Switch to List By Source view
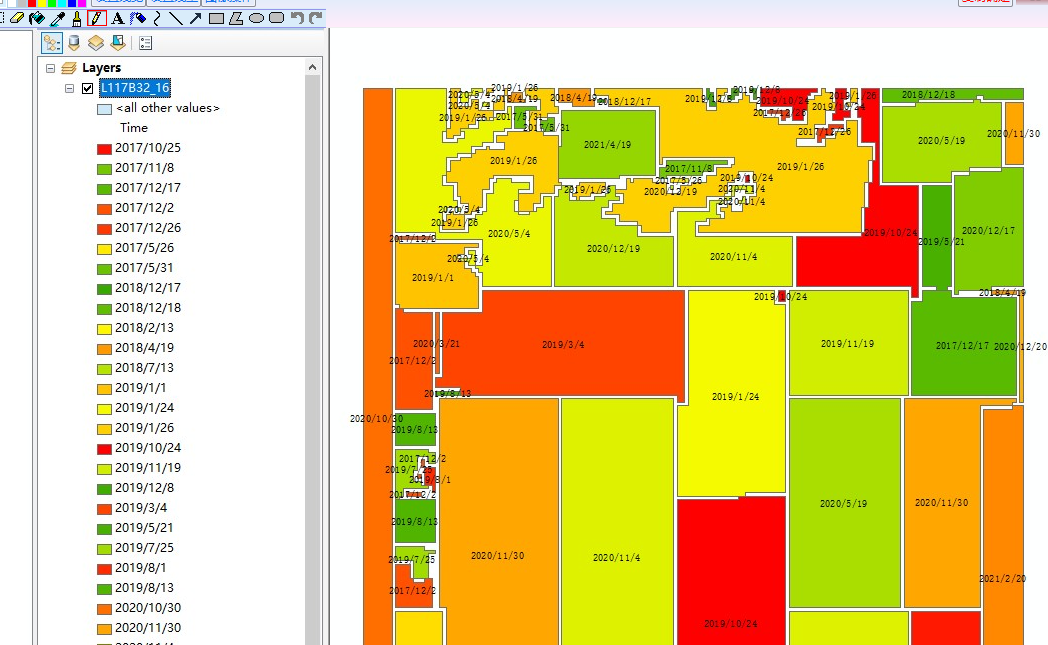Viewport: 1048px width, 645px height. point(74,43)
